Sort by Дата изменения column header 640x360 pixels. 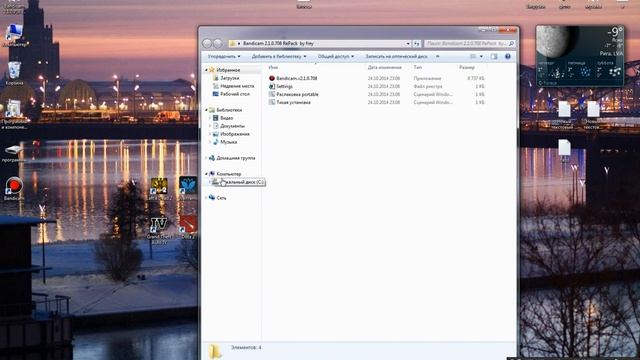pos(384,67)
